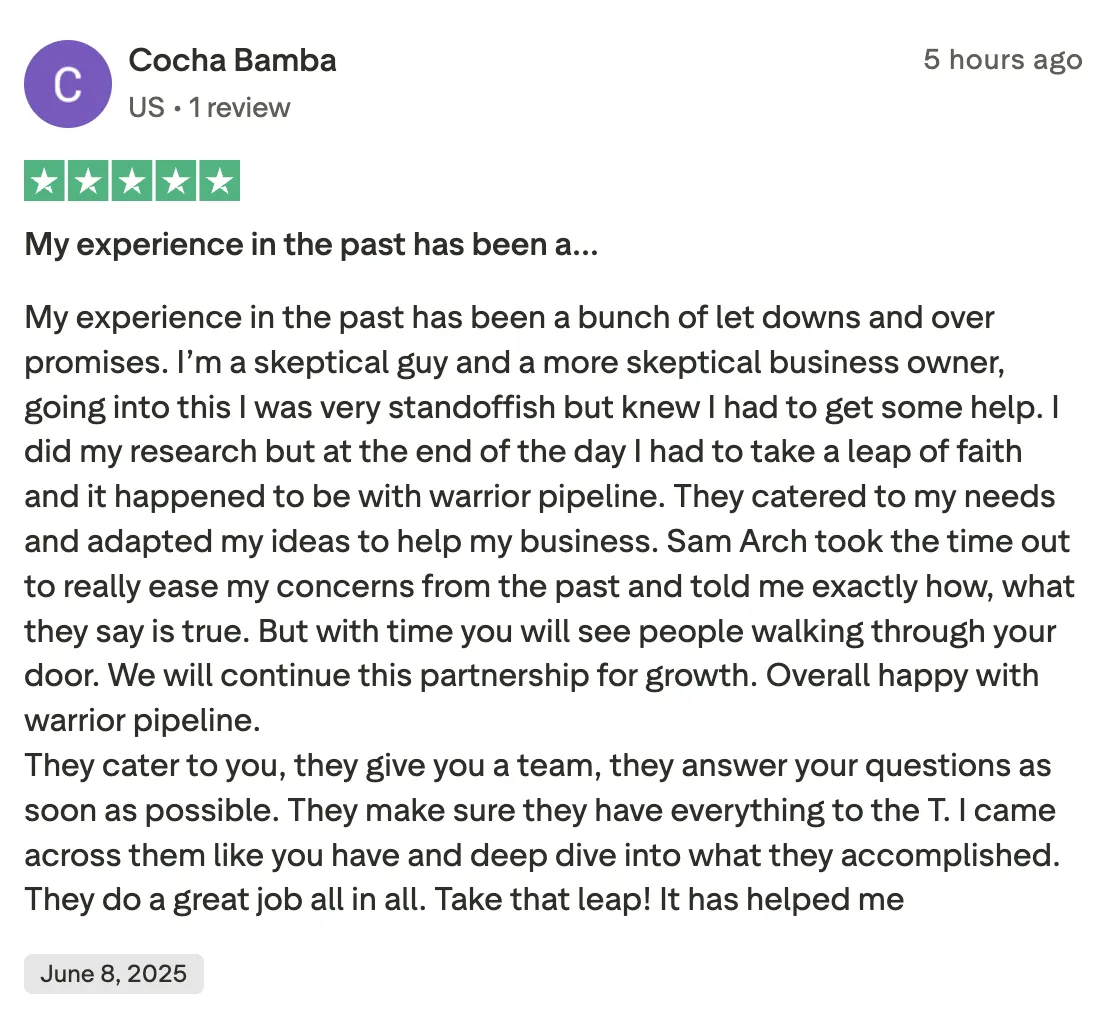Click the 1 review count text
Image resolution: width=1114 pixels, height=1018 pixels.
(239, 107)
